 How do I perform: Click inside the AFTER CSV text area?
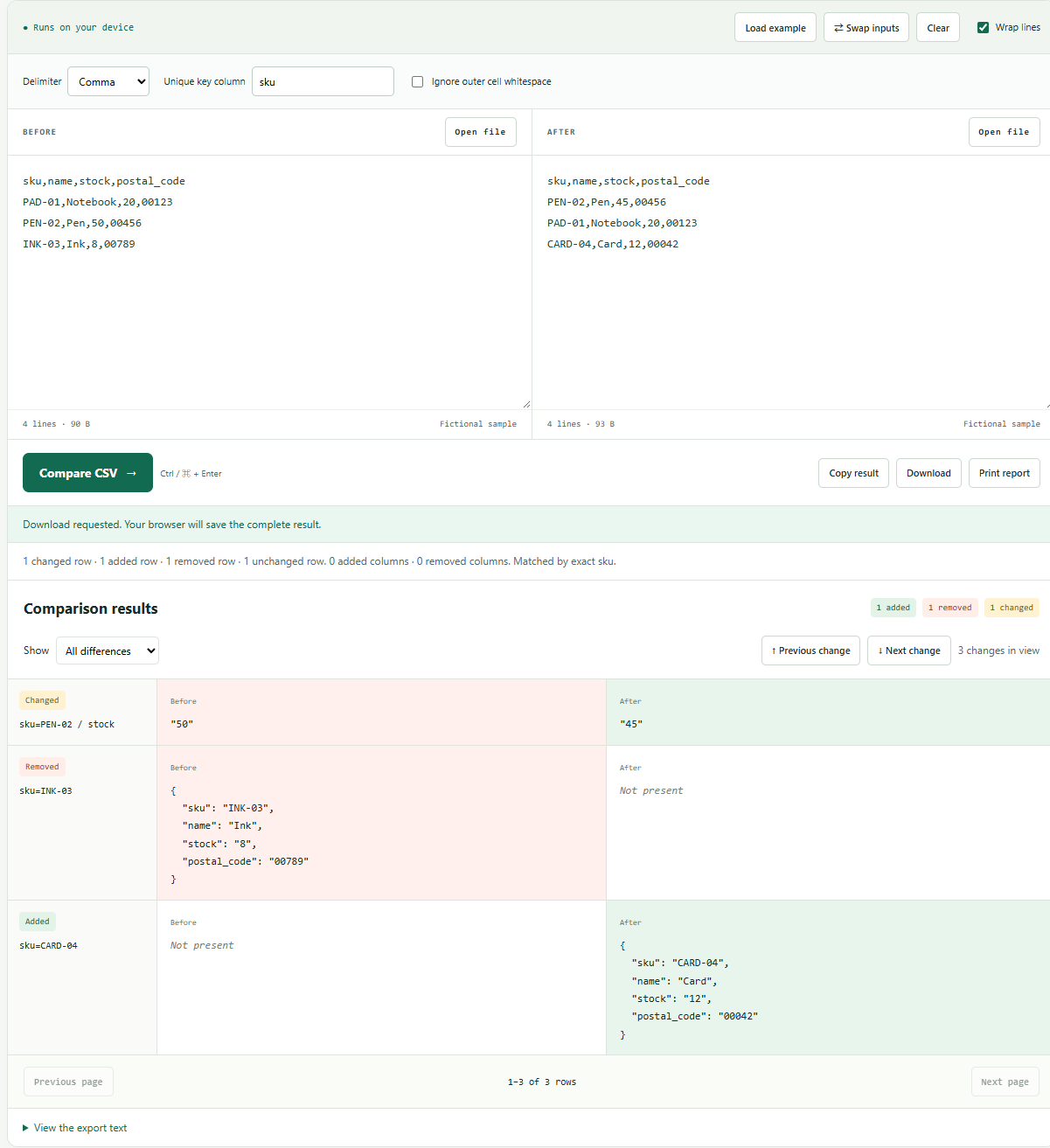pos(790,282)
